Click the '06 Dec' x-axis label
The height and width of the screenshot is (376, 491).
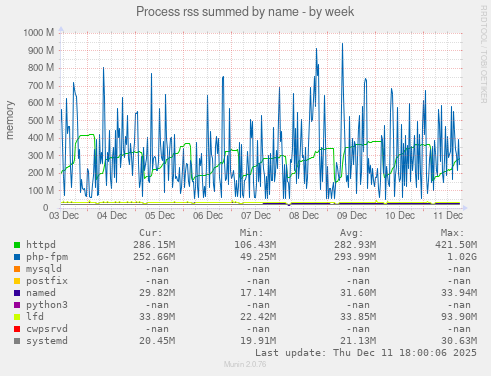208,215
